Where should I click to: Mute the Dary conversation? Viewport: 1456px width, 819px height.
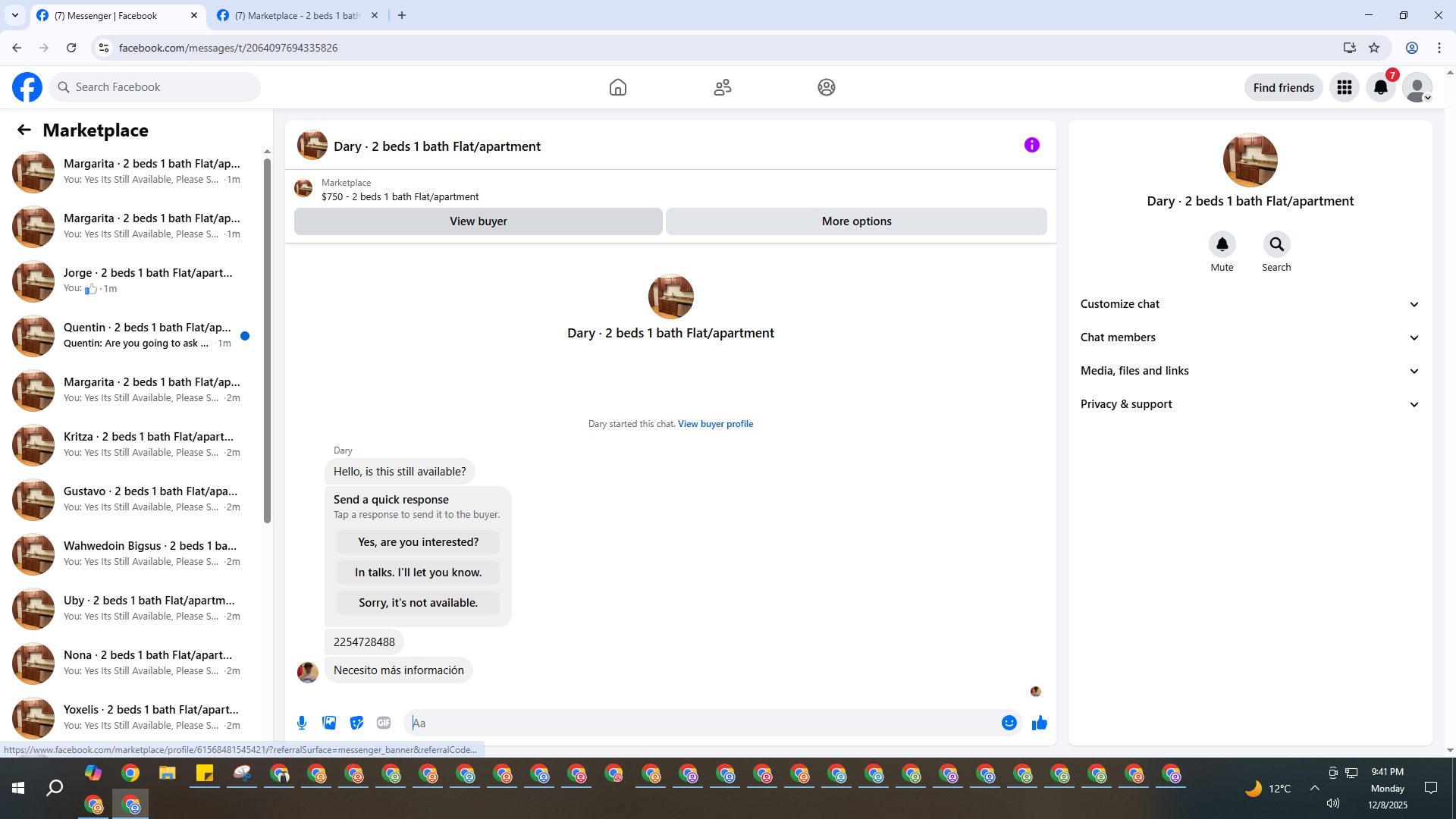click(x=1222, y=244)
